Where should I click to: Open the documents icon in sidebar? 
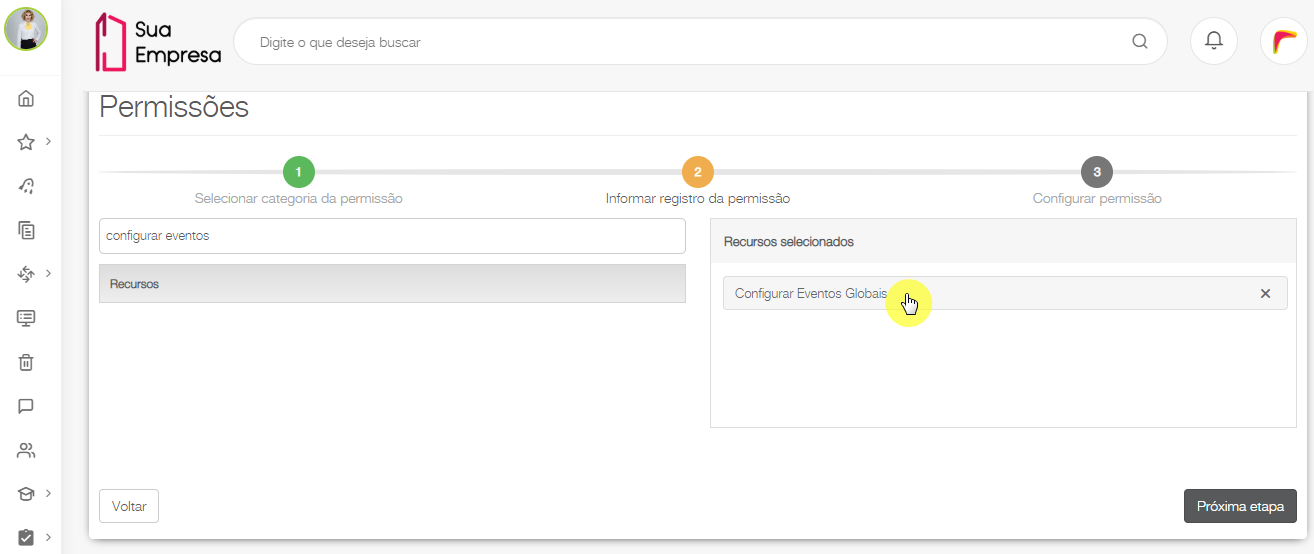coord(26,230)
